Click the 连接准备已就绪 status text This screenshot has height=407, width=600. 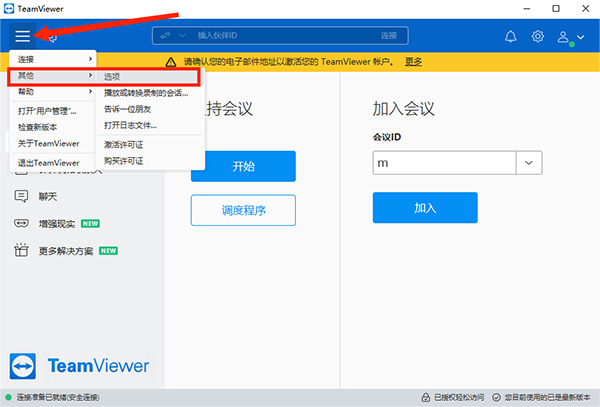tap(58, 397)
